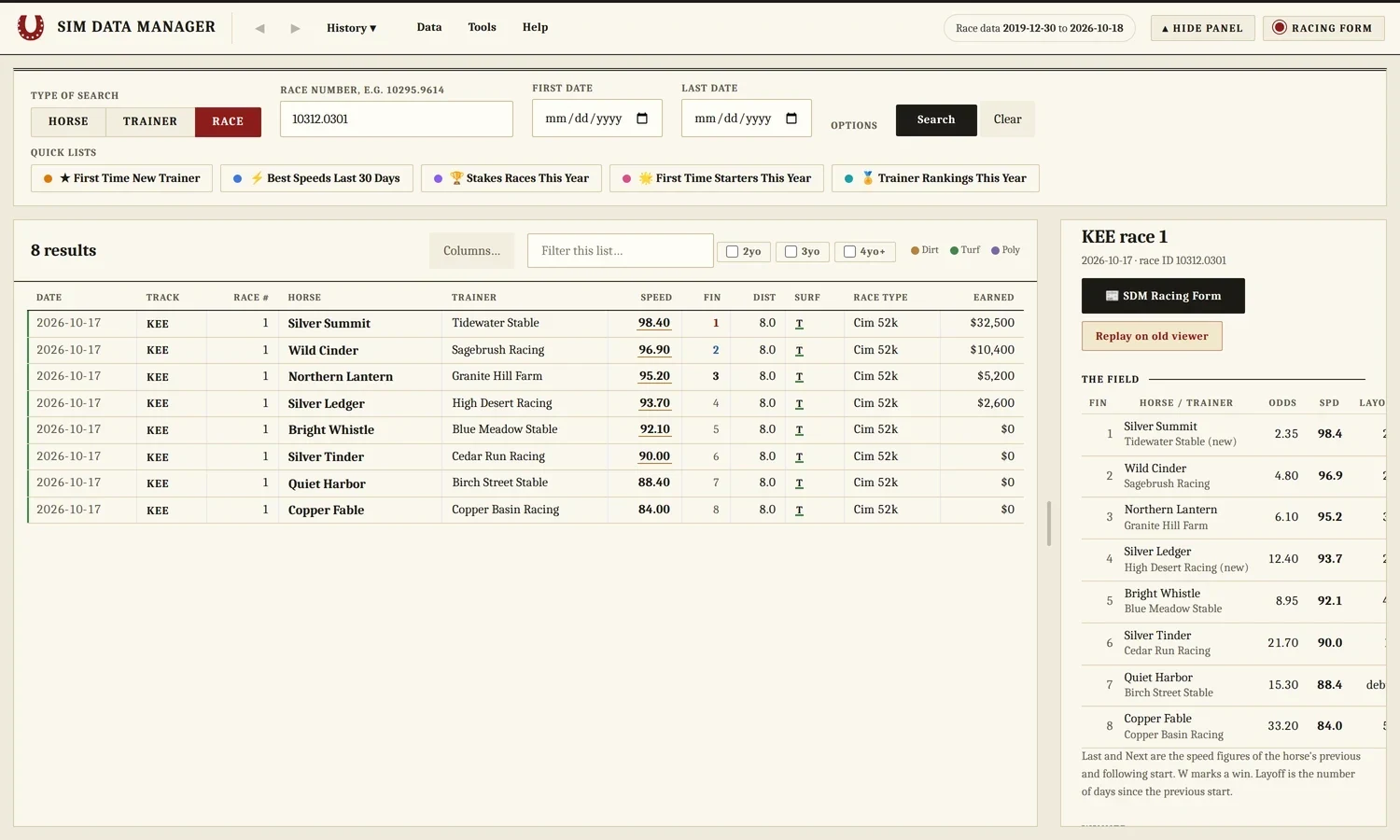
Task: Clear the search form
Action: tap(1007, 119)
